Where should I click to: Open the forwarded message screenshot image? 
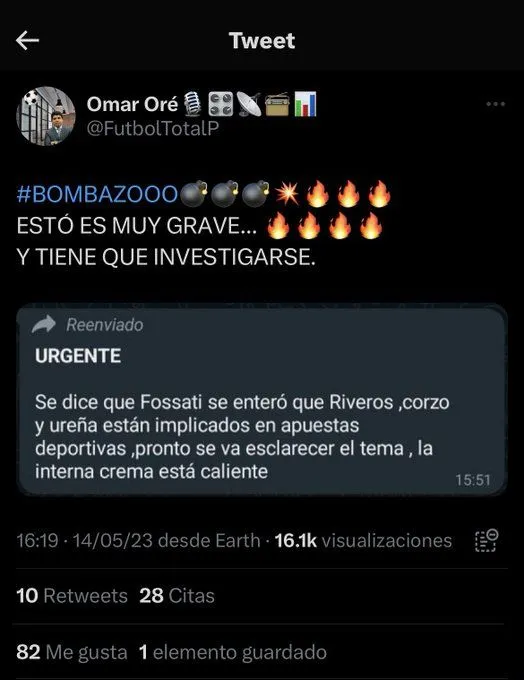(x=262, y=400)
